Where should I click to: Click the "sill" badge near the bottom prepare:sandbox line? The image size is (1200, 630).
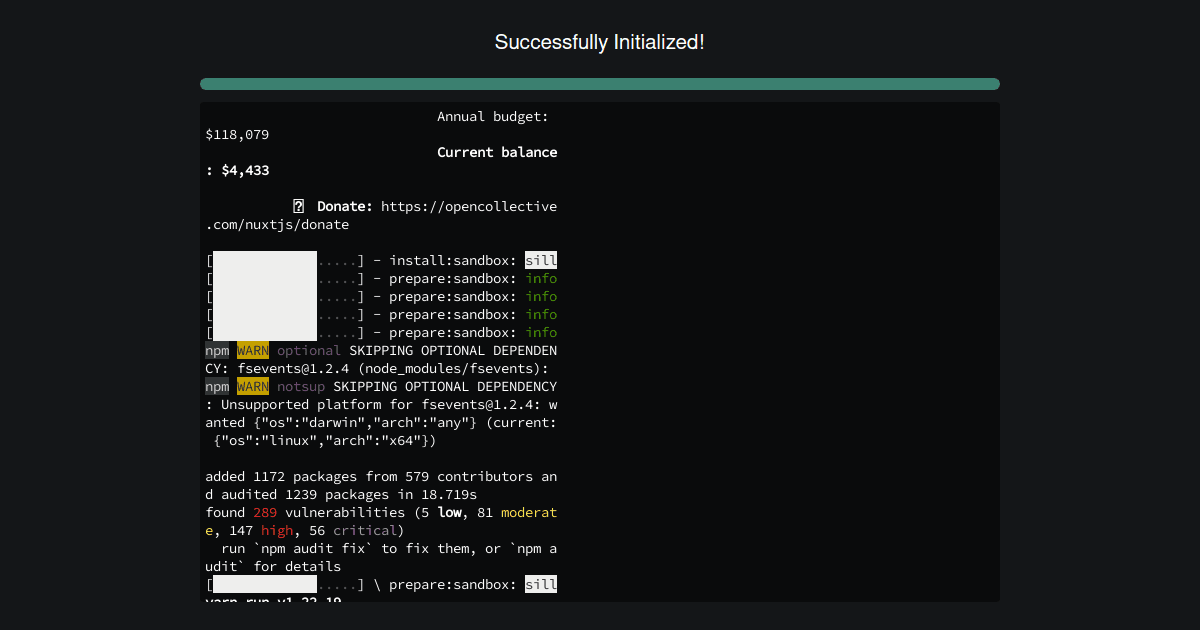point(541,584)
